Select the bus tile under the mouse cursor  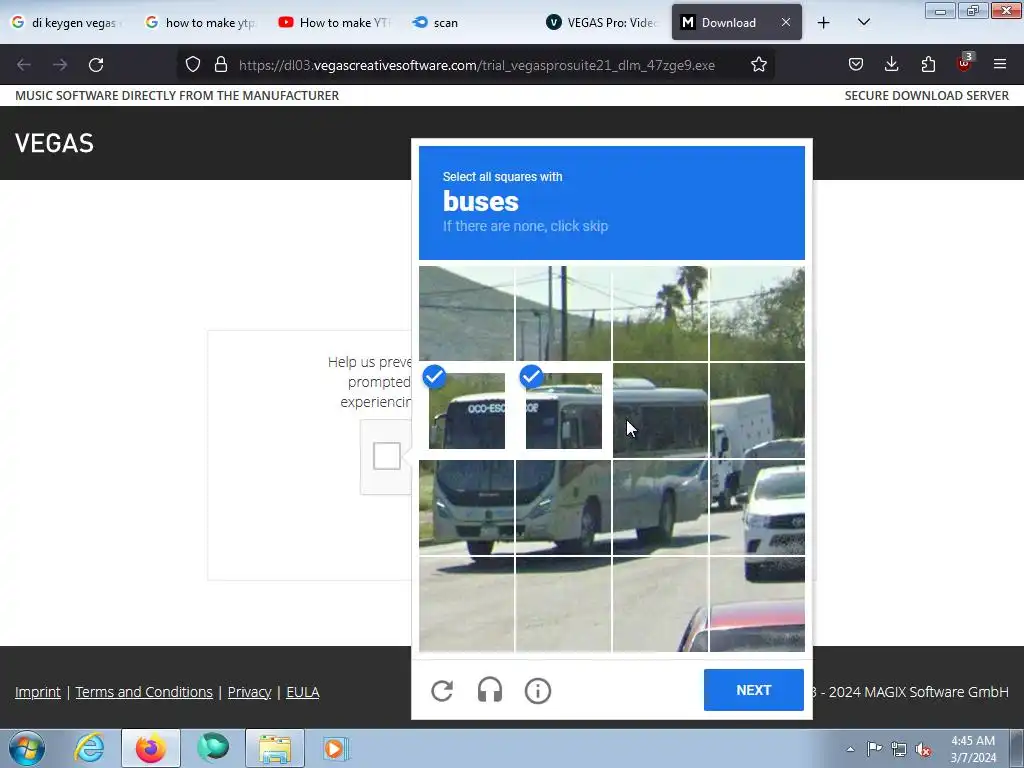point(660,410)
